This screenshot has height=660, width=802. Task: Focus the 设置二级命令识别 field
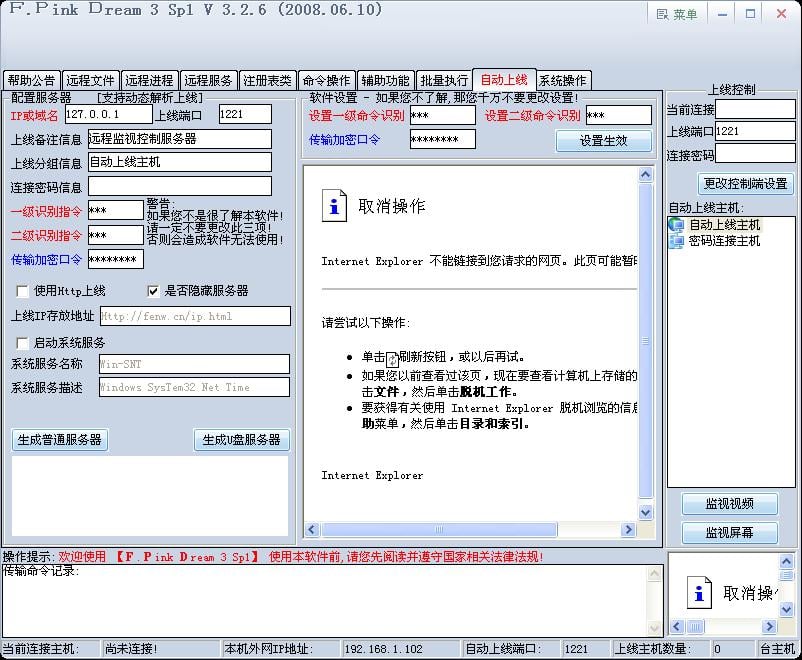pyautogui.click(x=619, y=115)
